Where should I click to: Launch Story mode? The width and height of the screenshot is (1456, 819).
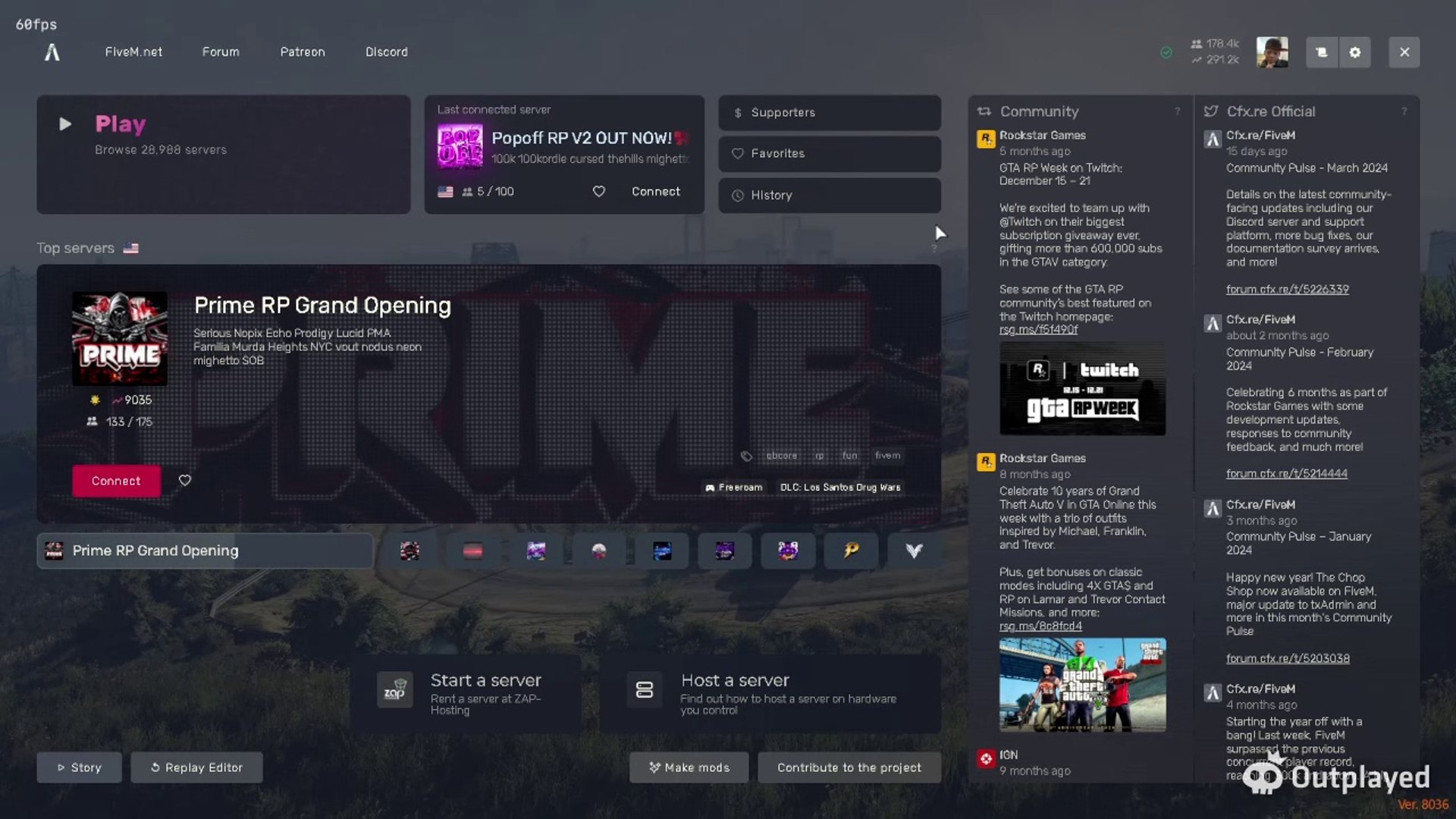pos(79,767)
